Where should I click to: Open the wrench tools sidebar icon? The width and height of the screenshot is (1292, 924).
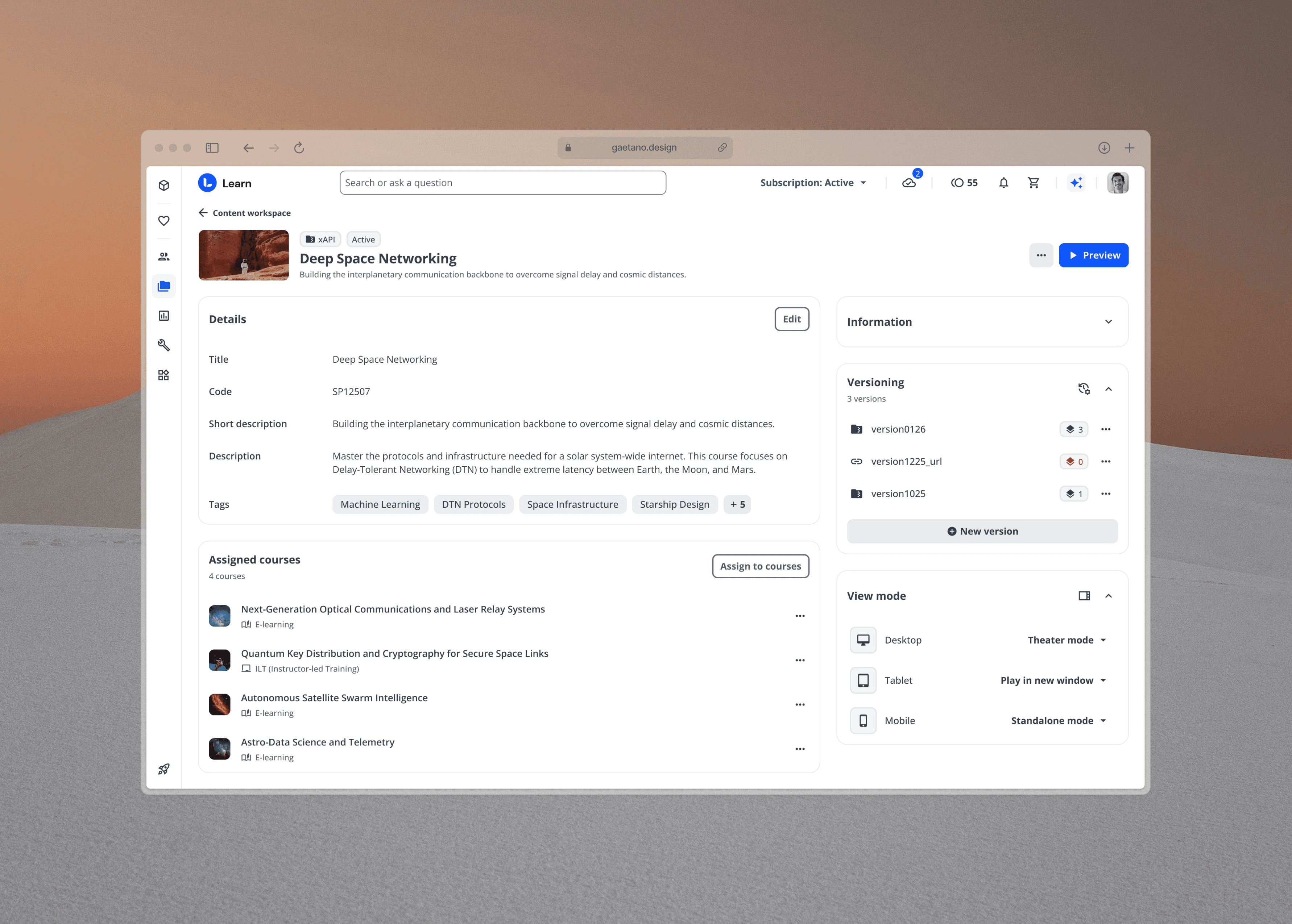click(164, 345)
